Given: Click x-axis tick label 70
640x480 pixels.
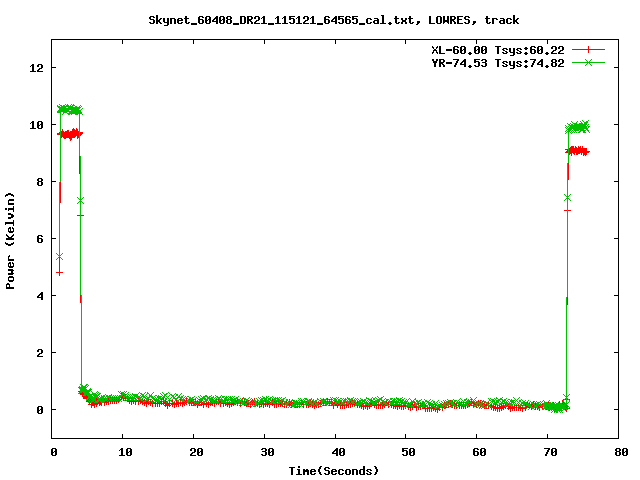Looking at the screenshot, I should click(x=550, y=452).
